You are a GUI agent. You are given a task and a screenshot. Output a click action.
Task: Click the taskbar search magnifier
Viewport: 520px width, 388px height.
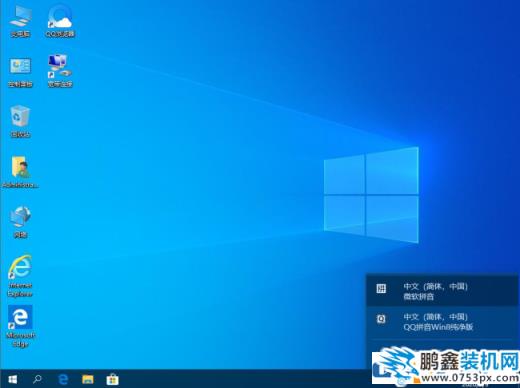pyautogui.click(x=38, y=379)
